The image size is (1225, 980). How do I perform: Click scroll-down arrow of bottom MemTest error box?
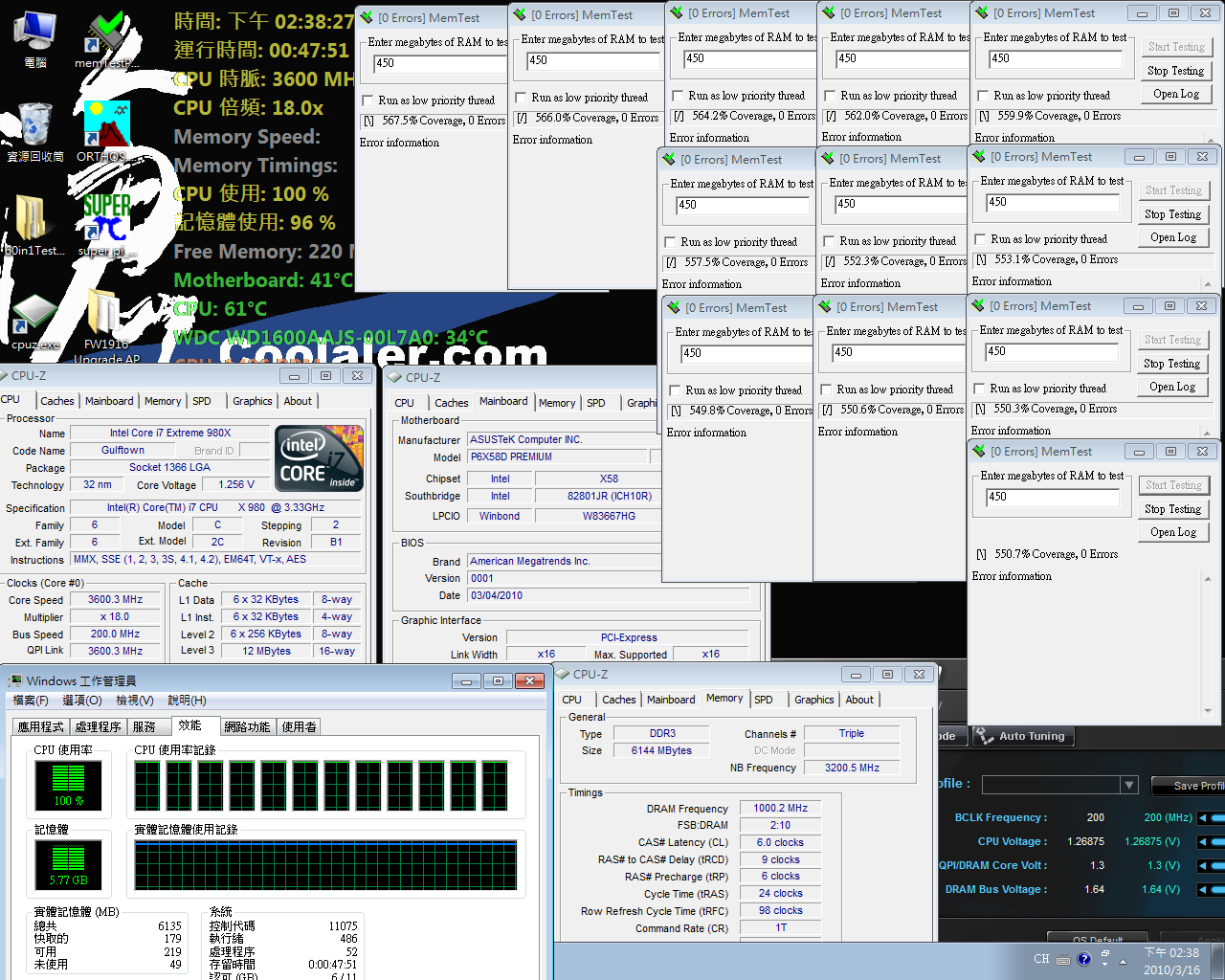point(1208,711)
